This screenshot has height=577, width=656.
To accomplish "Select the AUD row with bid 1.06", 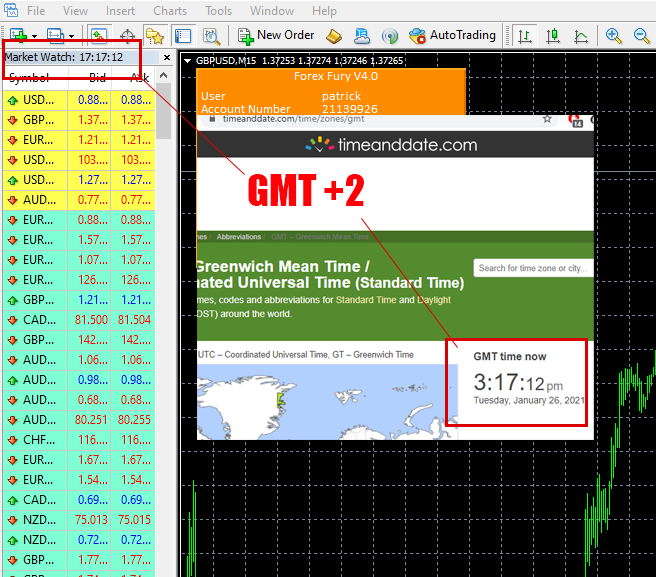I will tap(79, 360).
